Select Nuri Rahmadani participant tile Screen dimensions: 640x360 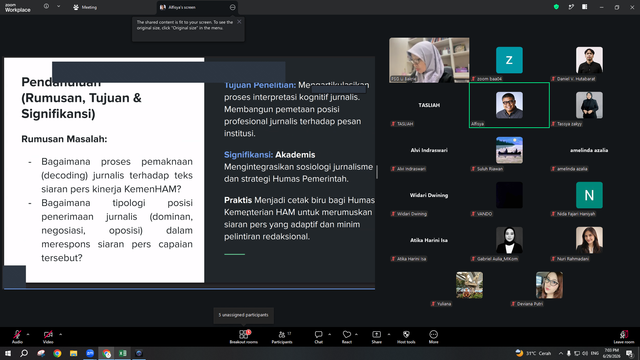pyautogui.click(x=589, y=240)
